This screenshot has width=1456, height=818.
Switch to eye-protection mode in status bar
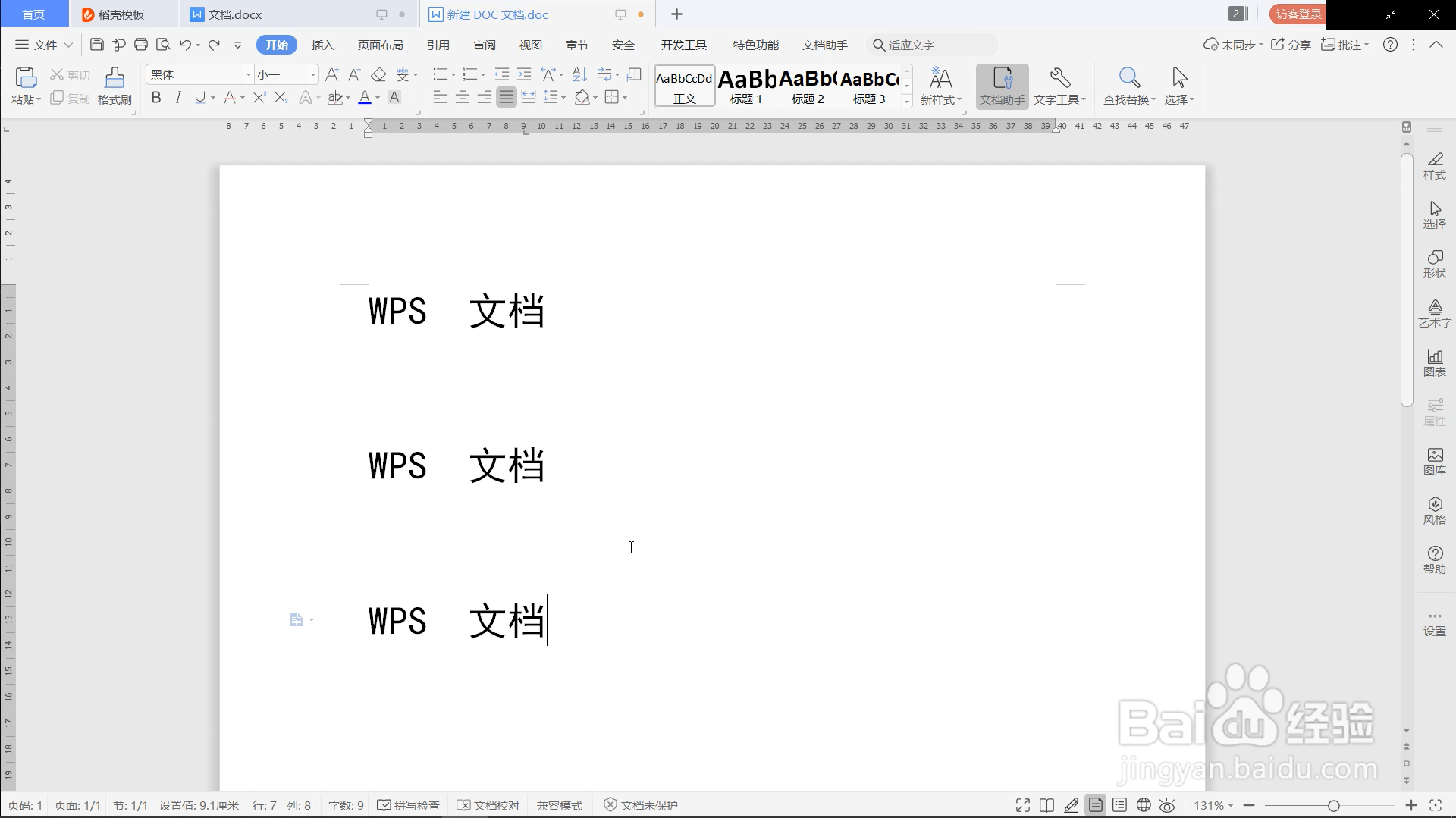[x=1167, y=805]
